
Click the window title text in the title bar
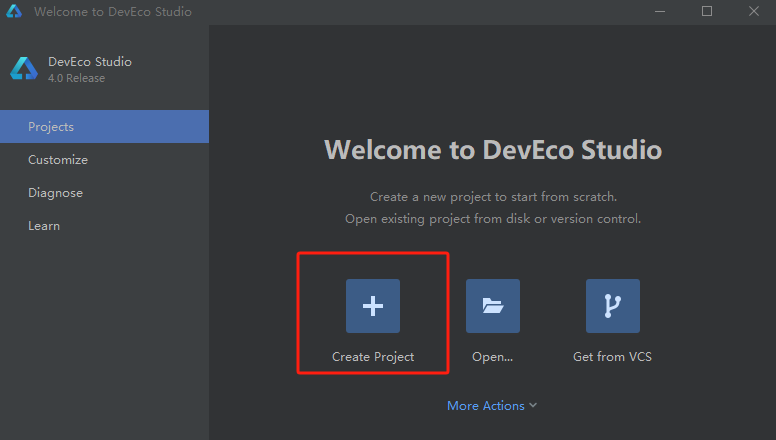pyautogui.click(x=113, y=12)
